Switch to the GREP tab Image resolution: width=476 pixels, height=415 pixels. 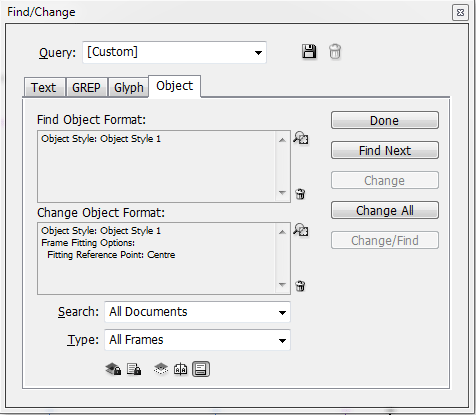point(86,88)
